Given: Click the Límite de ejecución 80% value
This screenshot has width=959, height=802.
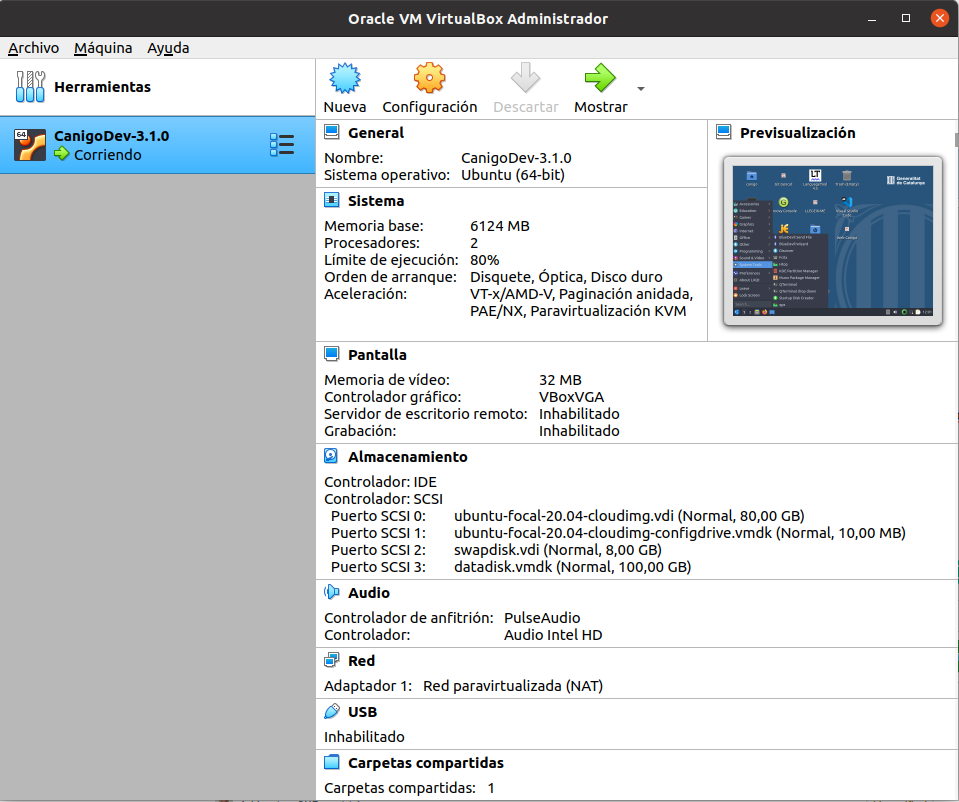Looking at the screenshot, I should pos(484,260).
